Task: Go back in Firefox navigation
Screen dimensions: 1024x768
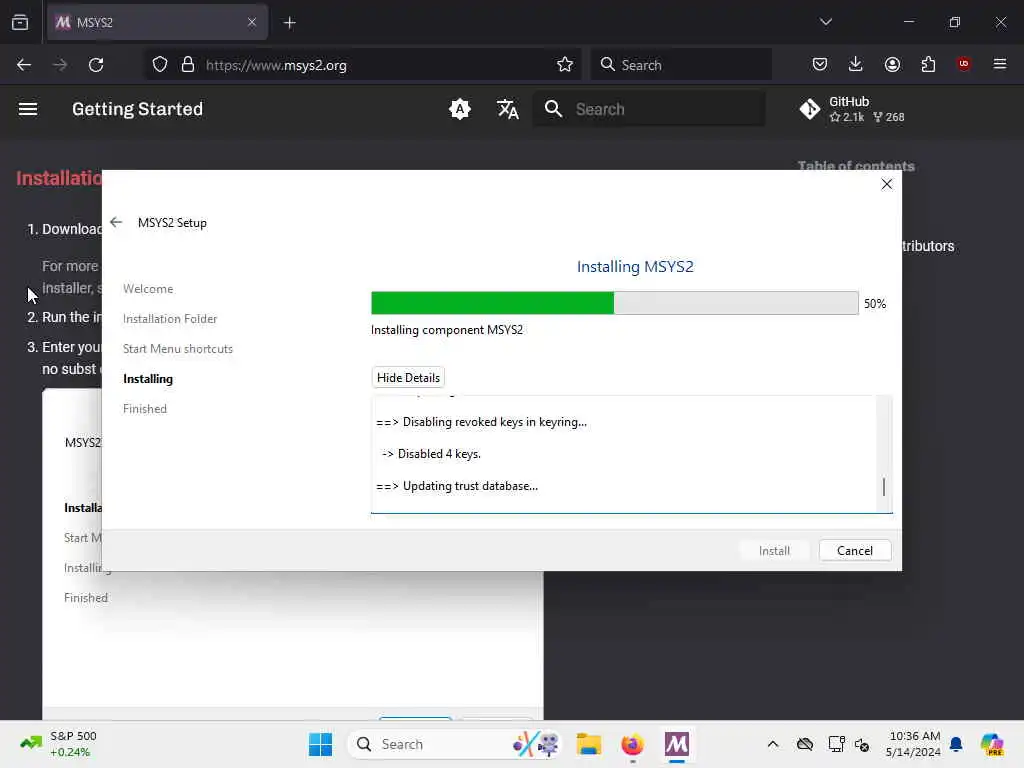Action: [24, 65]
